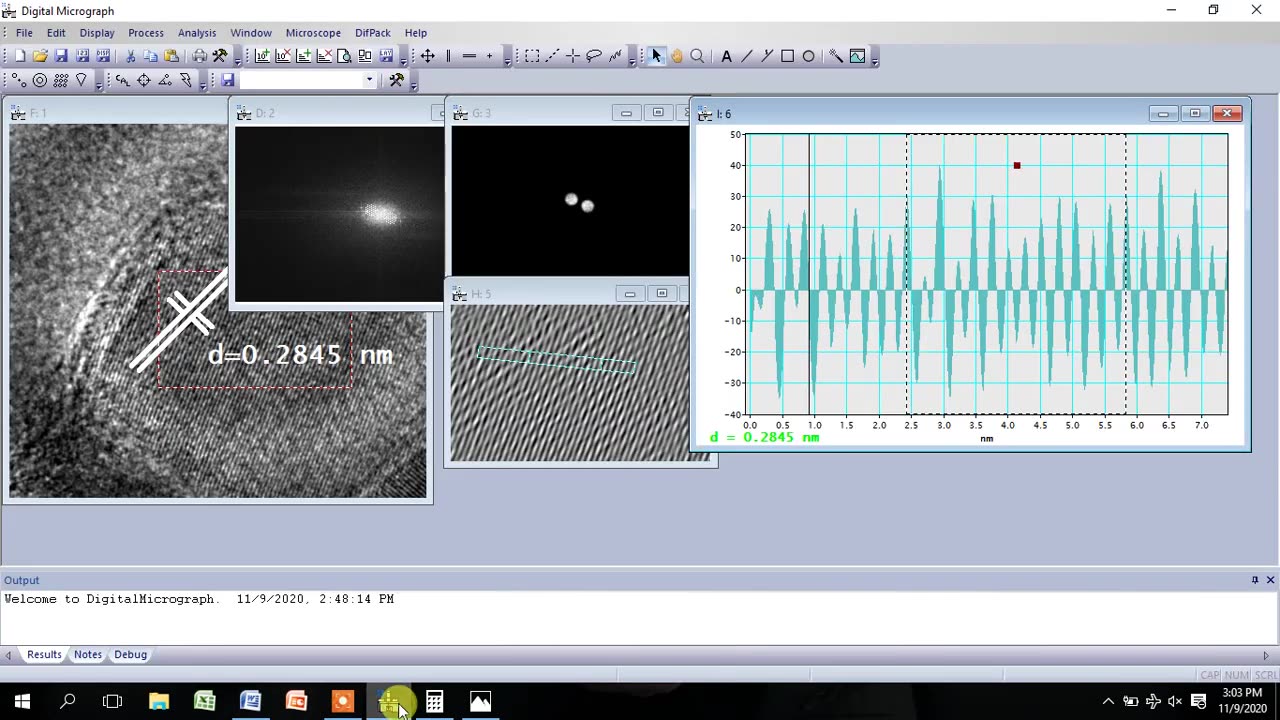Select the four-arrow move tool

[x=427, y=56]
